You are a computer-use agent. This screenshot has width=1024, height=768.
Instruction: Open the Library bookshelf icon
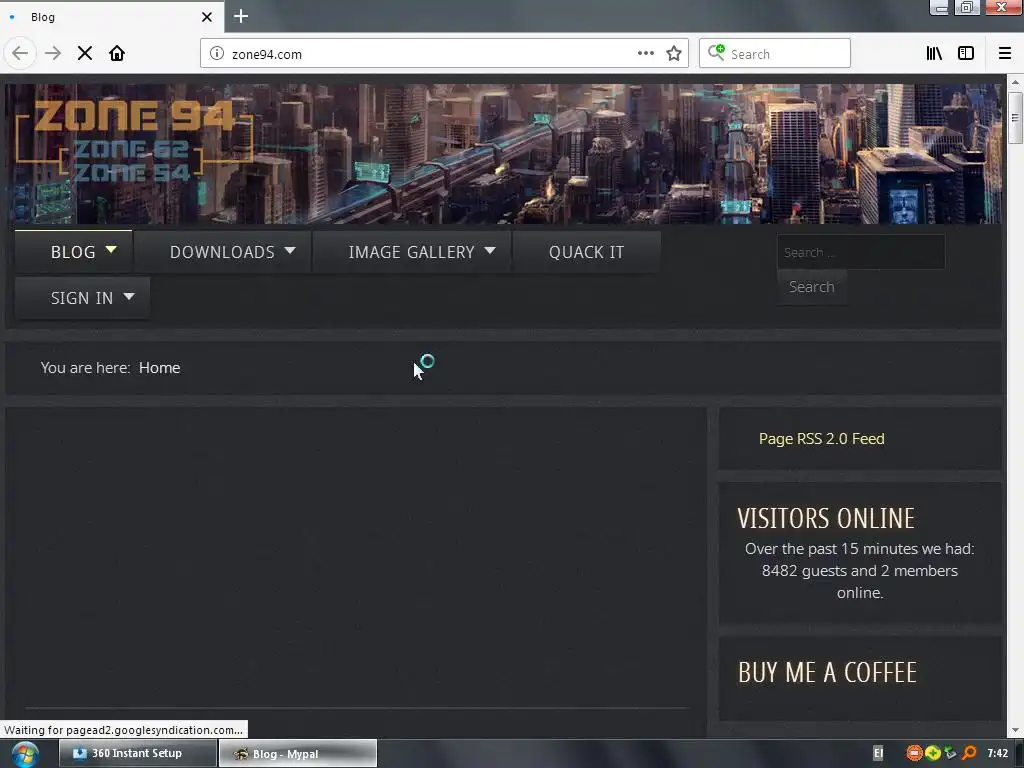[935, 53]
